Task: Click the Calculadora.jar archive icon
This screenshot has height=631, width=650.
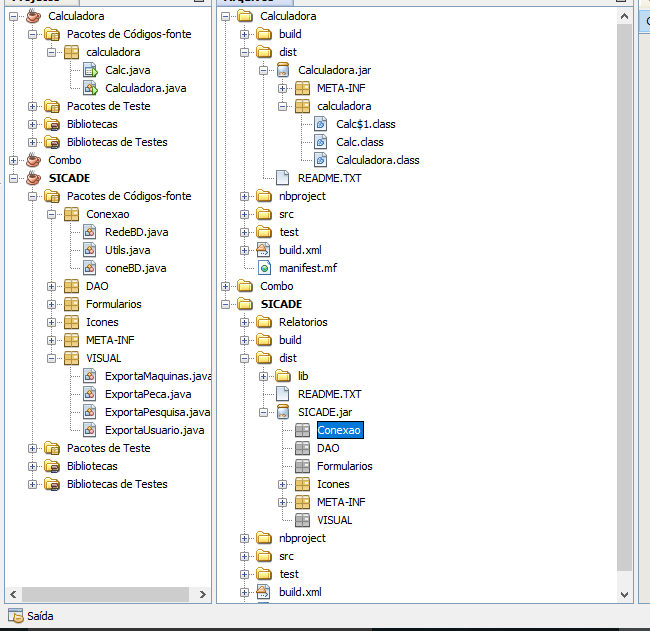Action: [283, 70]
